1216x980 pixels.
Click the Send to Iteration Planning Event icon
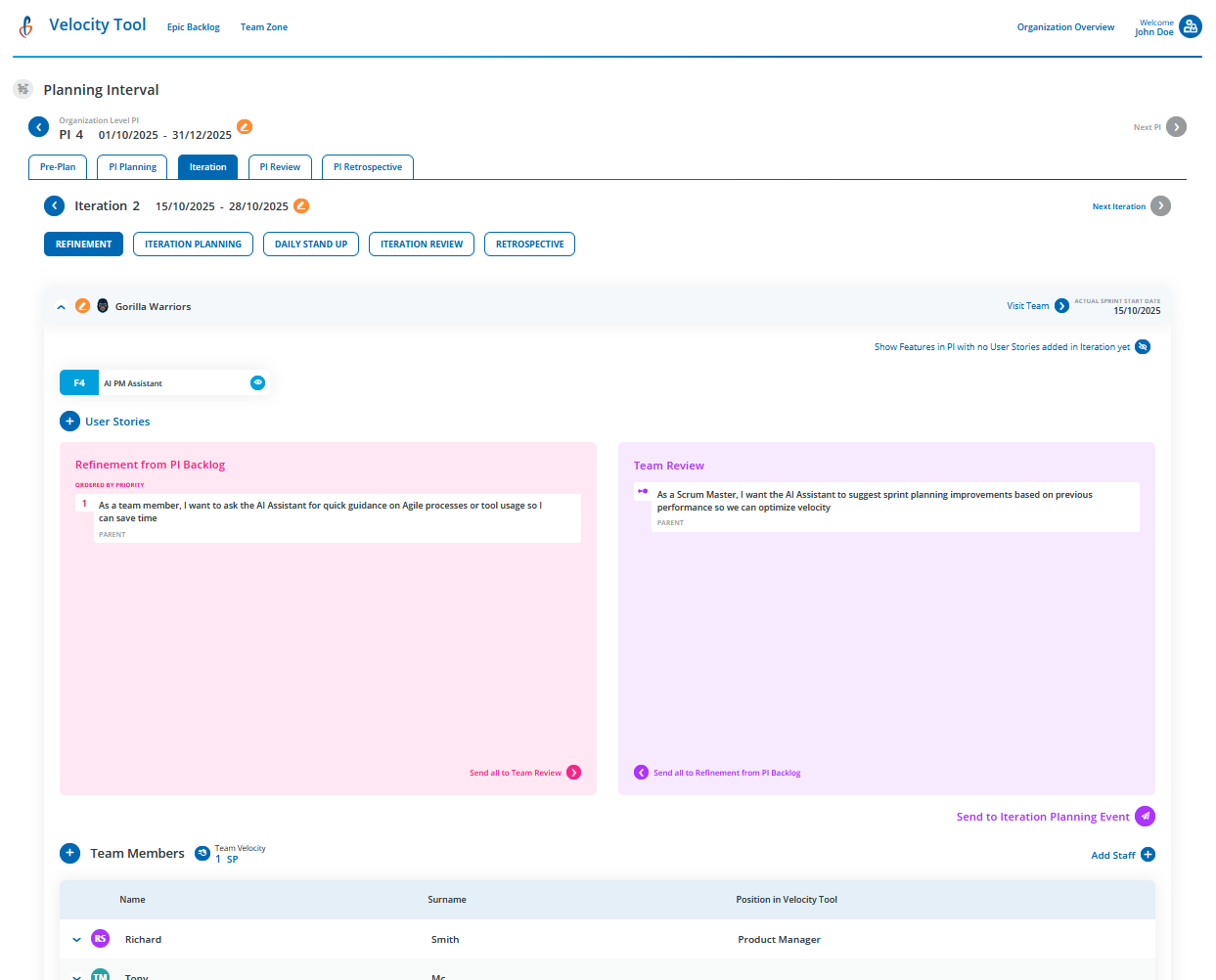click(1145, 817)
